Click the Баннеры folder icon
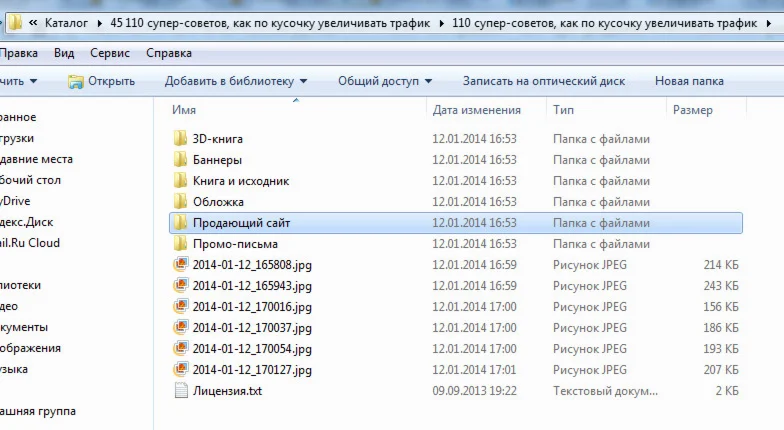784x430 pixels. (180, 160)
